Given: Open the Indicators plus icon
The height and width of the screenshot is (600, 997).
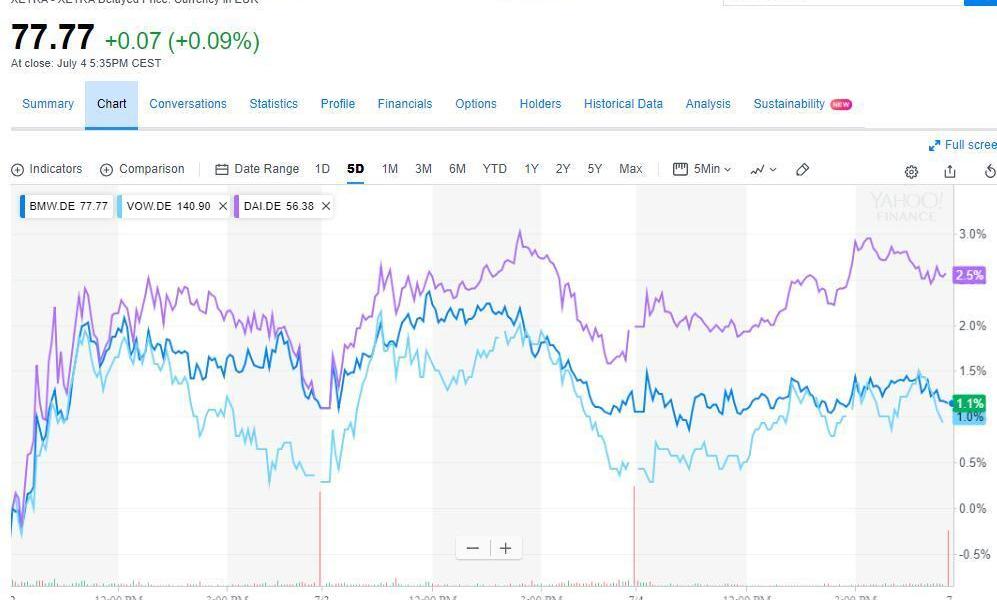Looking at the screenshot, I should click(x=17, y=170).
